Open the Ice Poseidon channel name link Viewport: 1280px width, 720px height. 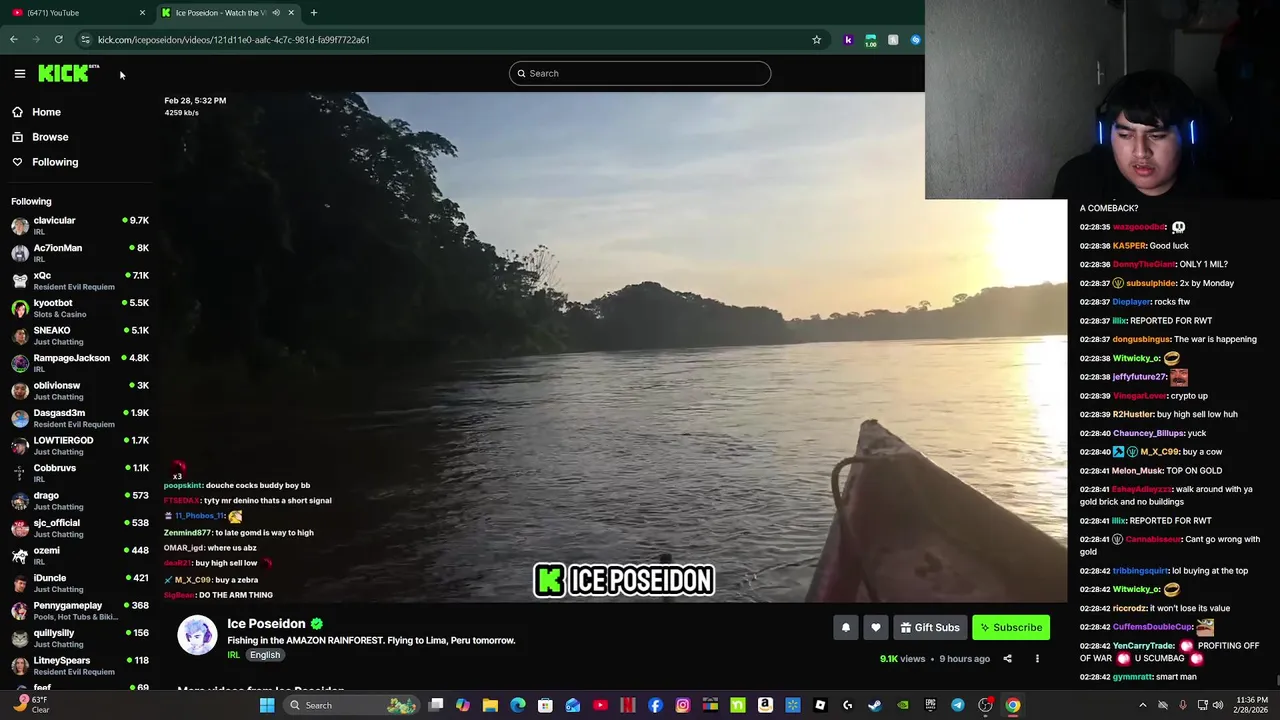[266, 624]
